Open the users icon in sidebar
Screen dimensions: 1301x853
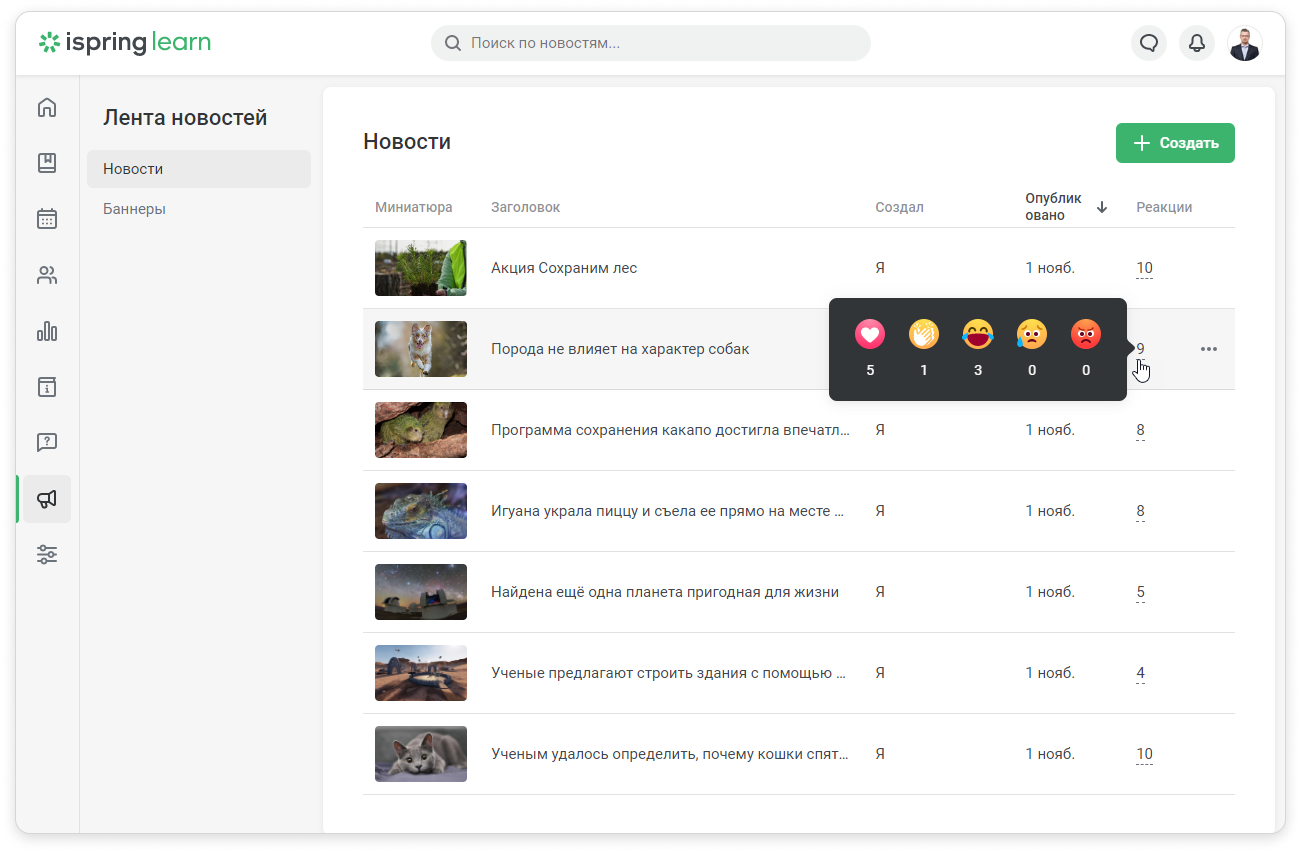point(47,275)
